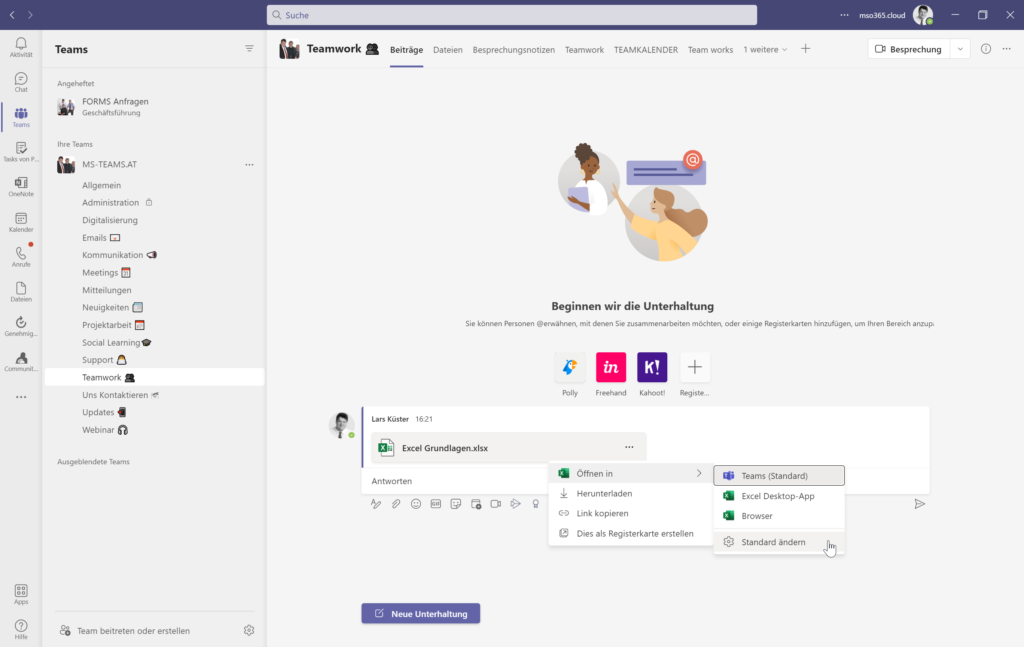Open more options for Excel Grundlagen.xlsx
1024x647 pixels.
tap(629, 447)
